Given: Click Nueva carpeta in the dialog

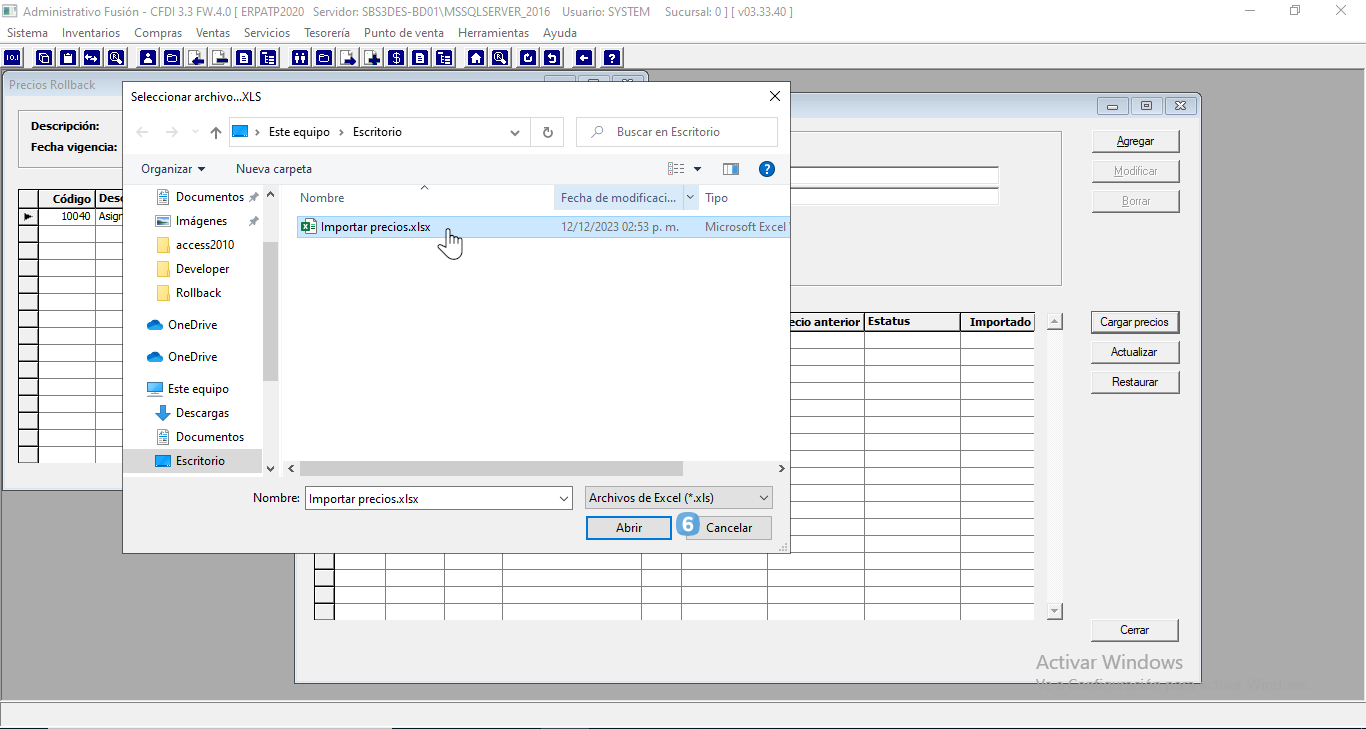Looking at the screenshot, I should [x=274, y=169].
